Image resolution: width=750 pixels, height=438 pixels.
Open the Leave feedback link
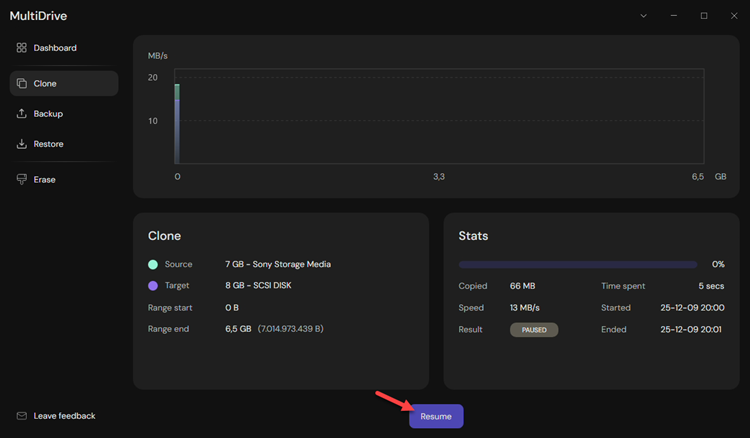tap(64, 416)
